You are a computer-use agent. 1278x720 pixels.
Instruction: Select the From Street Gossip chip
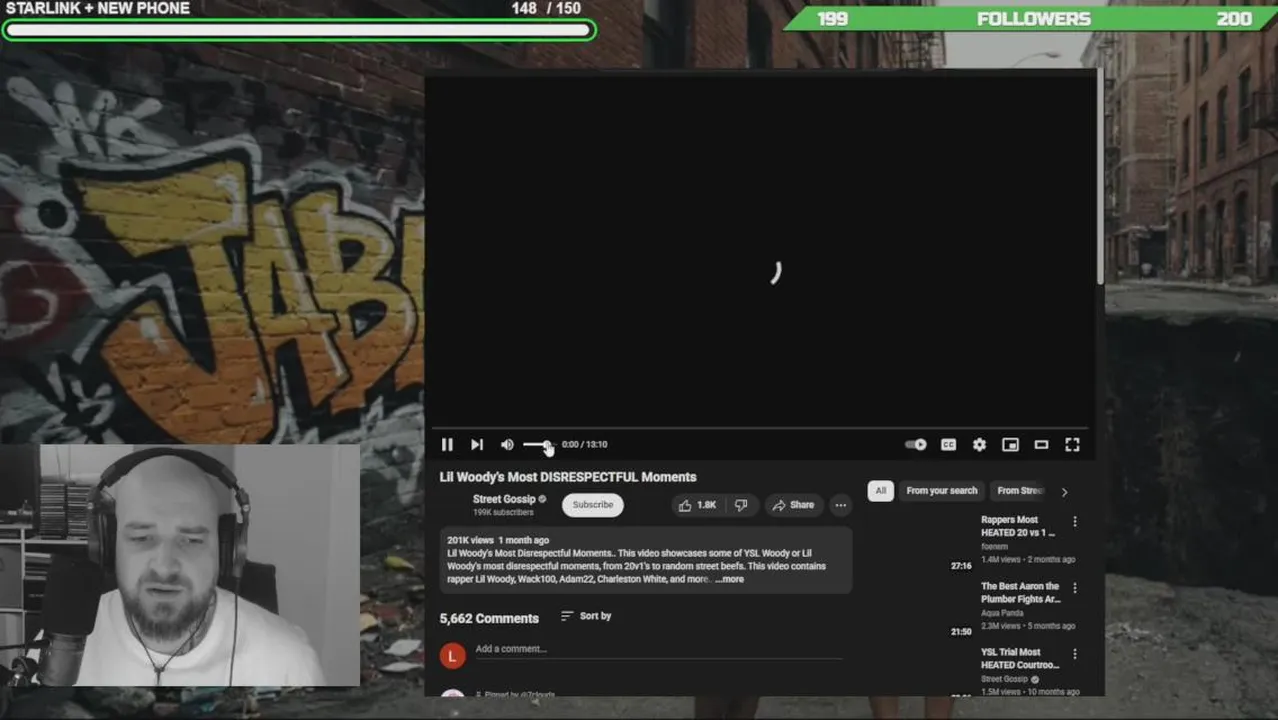(x=1020, y=491)
